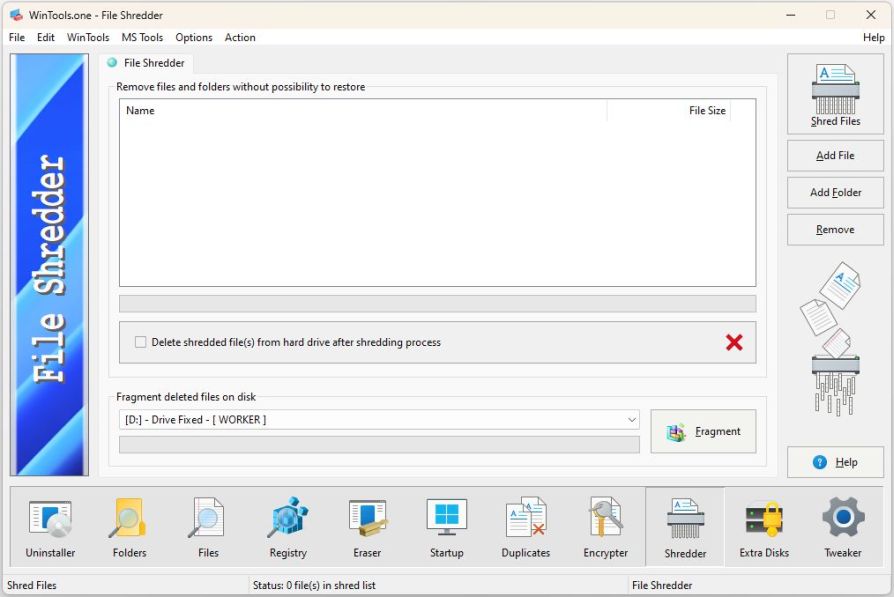894x597 pixels.
Task: Open the File menu
Action: [x=17, y=37]
